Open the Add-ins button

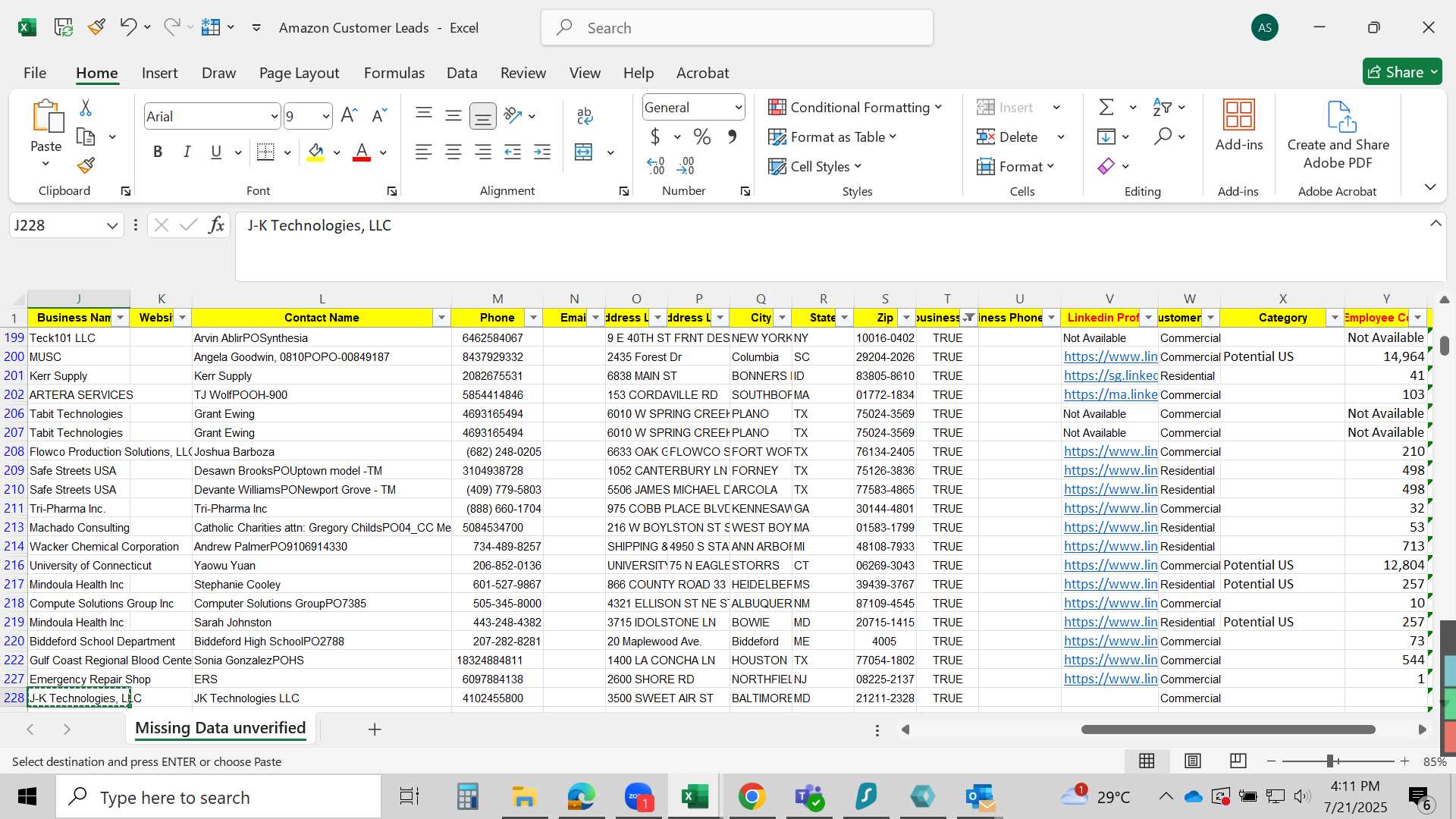click(1239, 126)
